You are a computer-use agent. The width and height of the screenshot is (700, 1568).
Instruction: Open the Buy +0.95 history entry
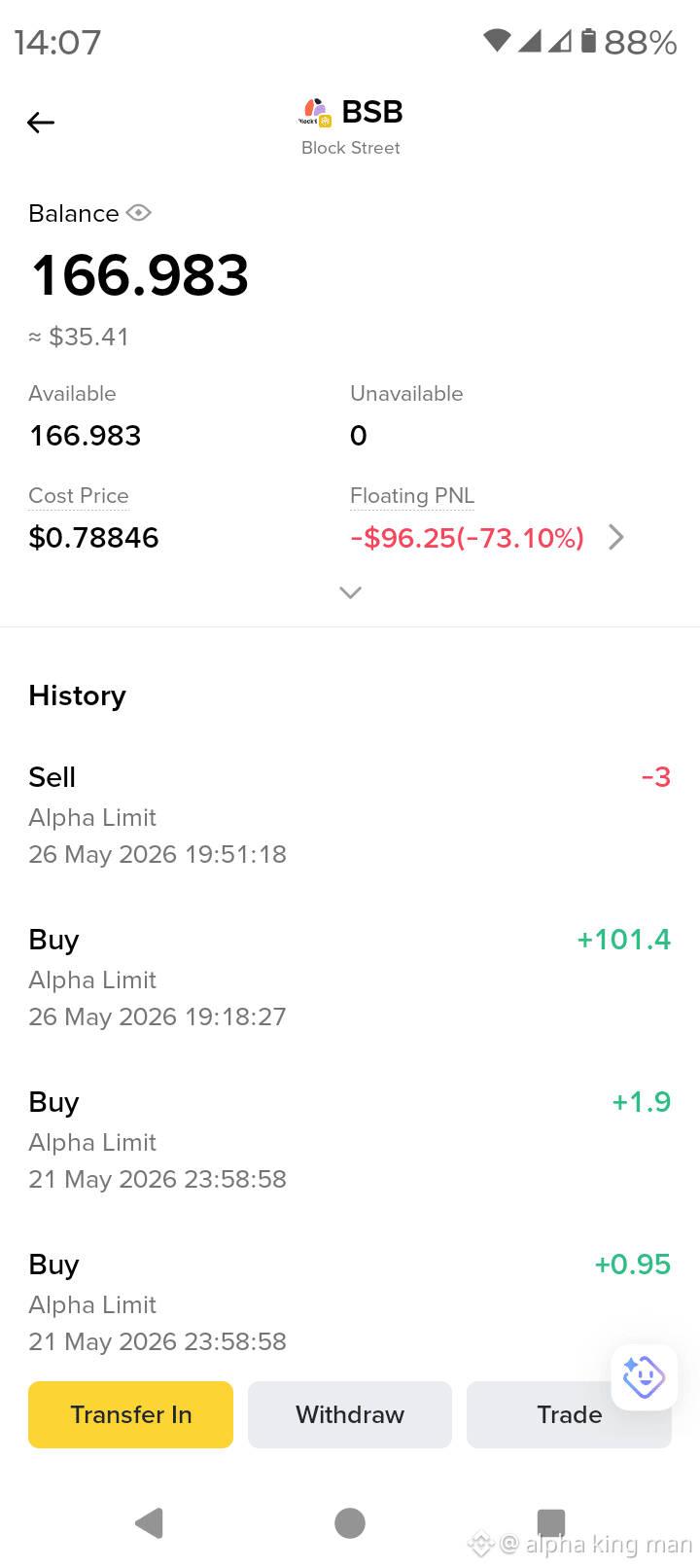point(350,1302)
